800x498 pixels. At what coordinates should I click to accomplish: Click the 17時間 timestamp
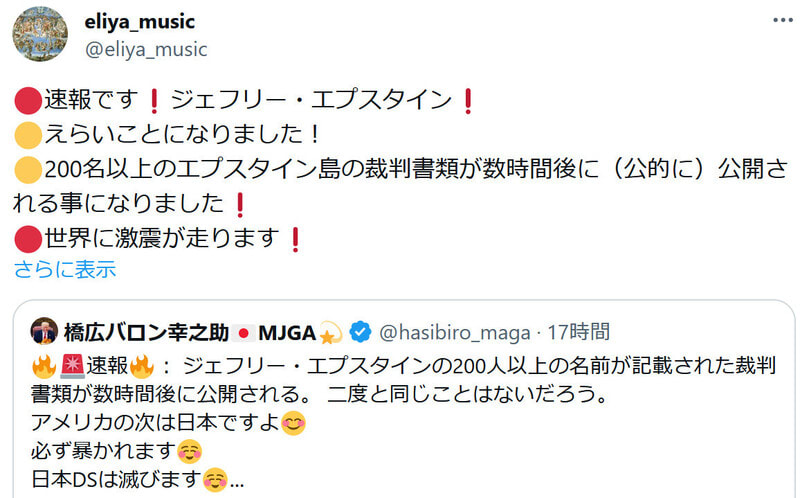pyautogui.click(x=579, y=332)
